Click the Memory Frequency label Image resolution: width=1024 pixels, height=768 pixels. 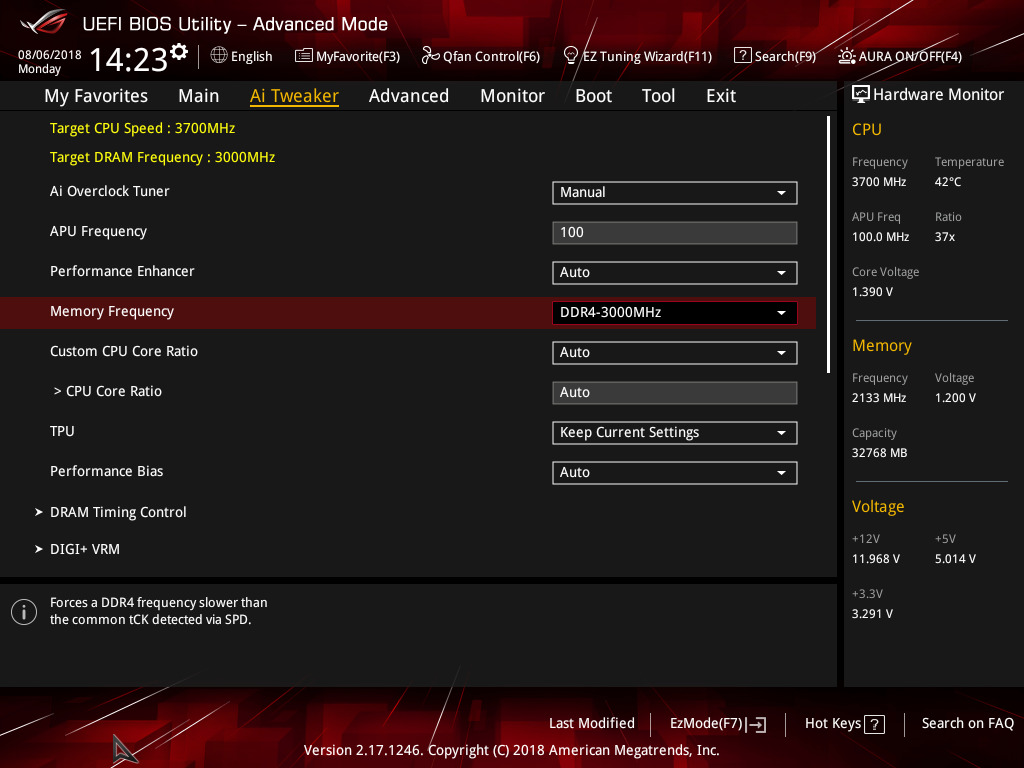click(112, 312)
